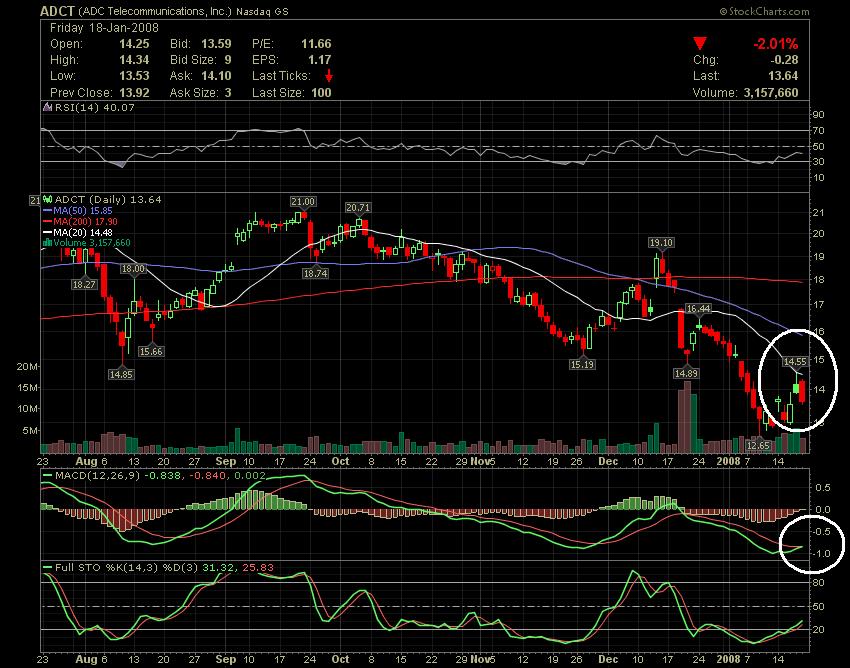The height and width of the screenshot is (668, 850).
Task: Click the 19.10 price high label
Action: [661, 242]
